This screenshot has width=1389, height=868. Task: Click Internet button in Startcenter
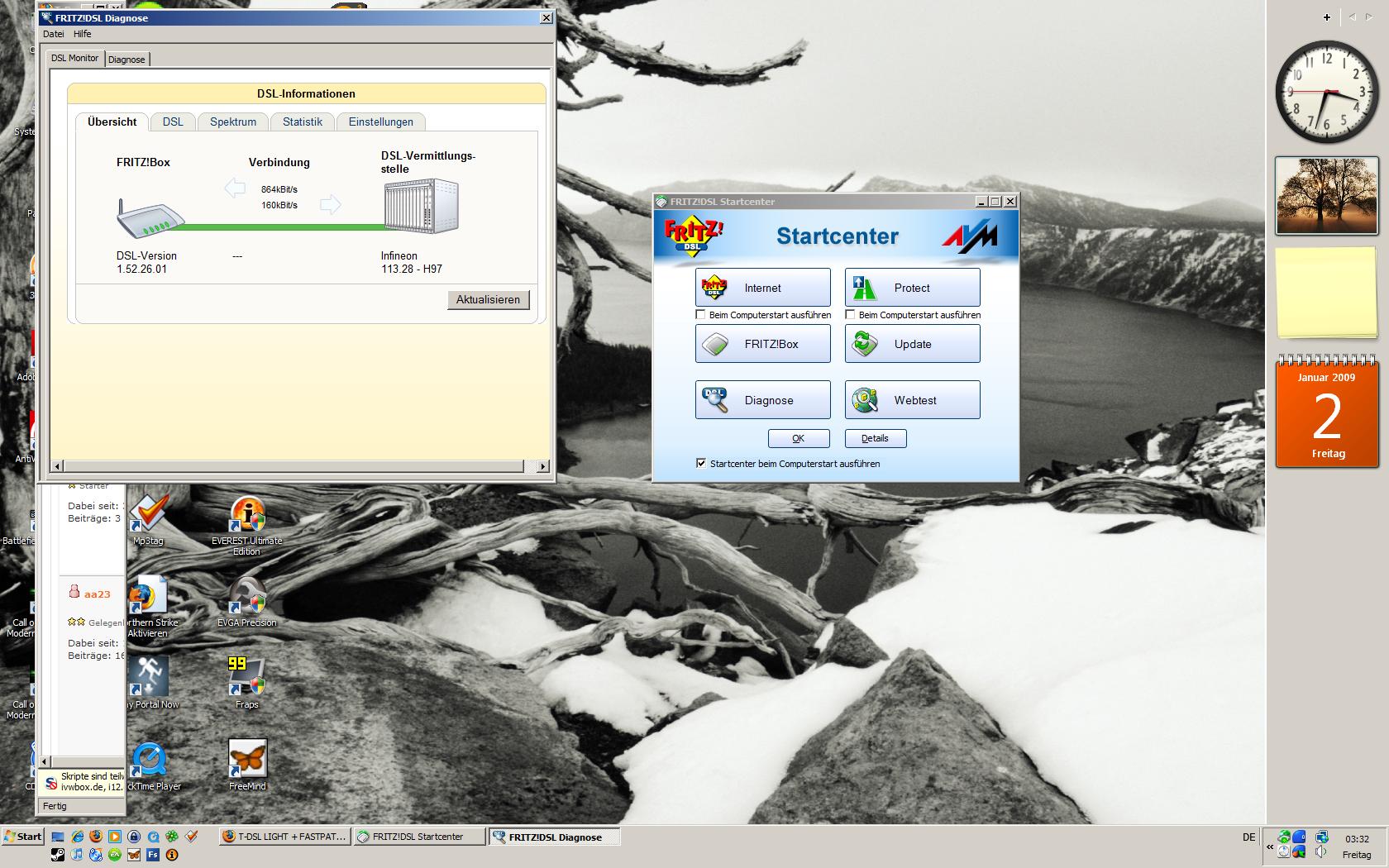click(x=763, y=288)
